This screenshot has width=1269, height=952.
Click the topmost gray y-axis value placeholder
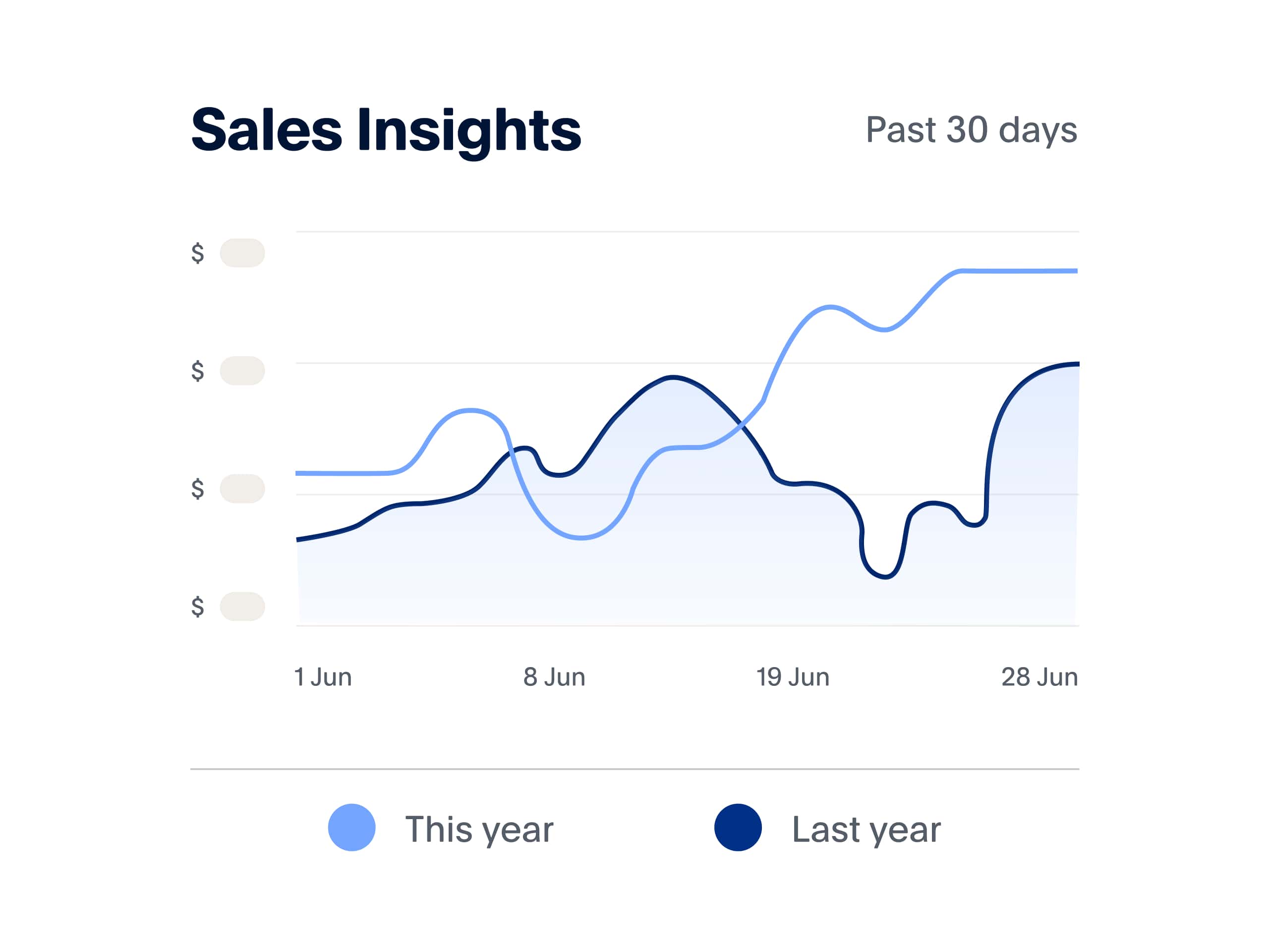(x=242, y=253)
